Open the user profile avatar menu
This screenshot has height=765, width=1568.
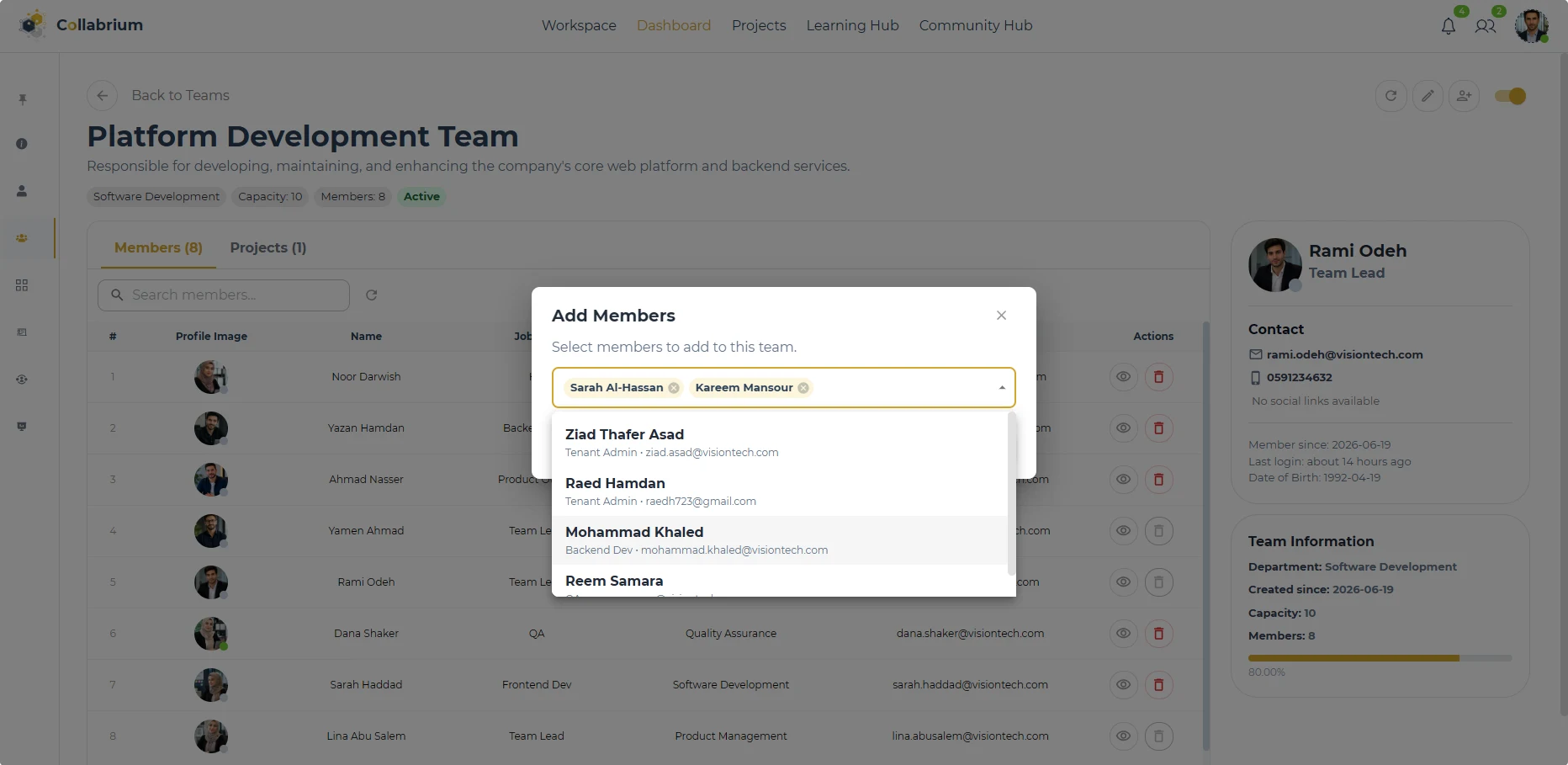tap(1531, 26)
